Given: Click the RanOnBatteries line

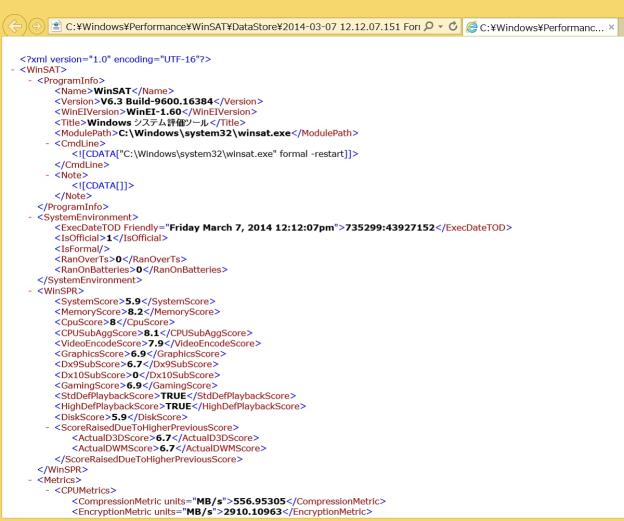Looking at the screenshot, I should tap(141, 270).
